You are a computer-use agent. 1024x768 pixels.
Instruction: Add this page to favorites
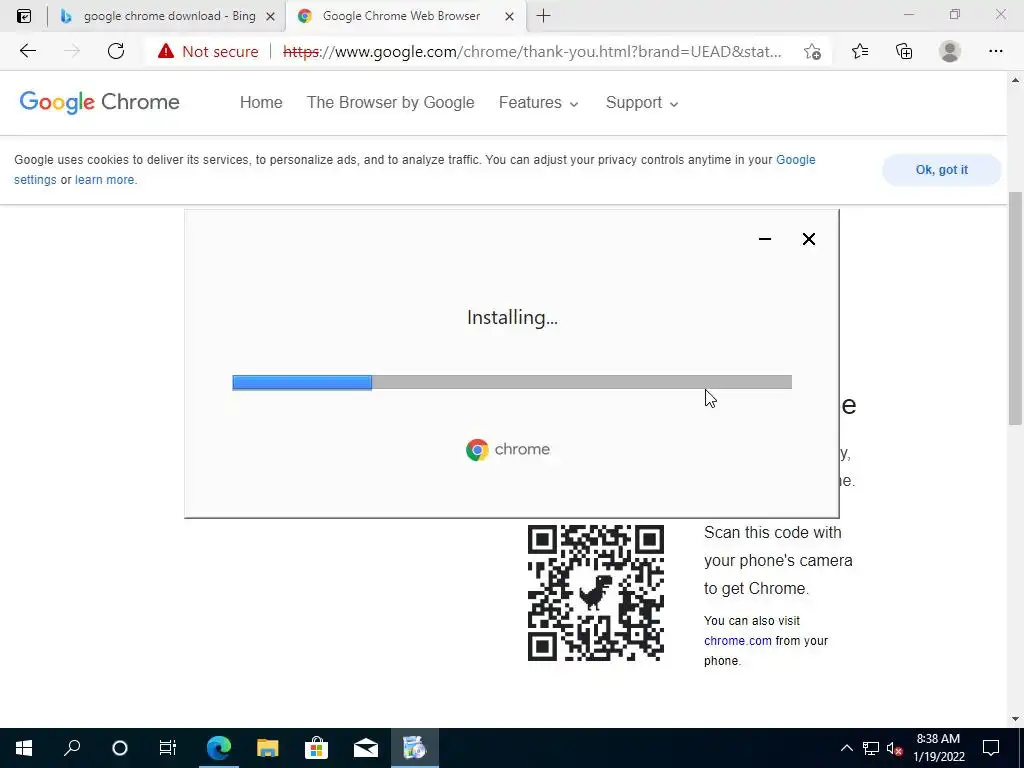tap(812, 52)
